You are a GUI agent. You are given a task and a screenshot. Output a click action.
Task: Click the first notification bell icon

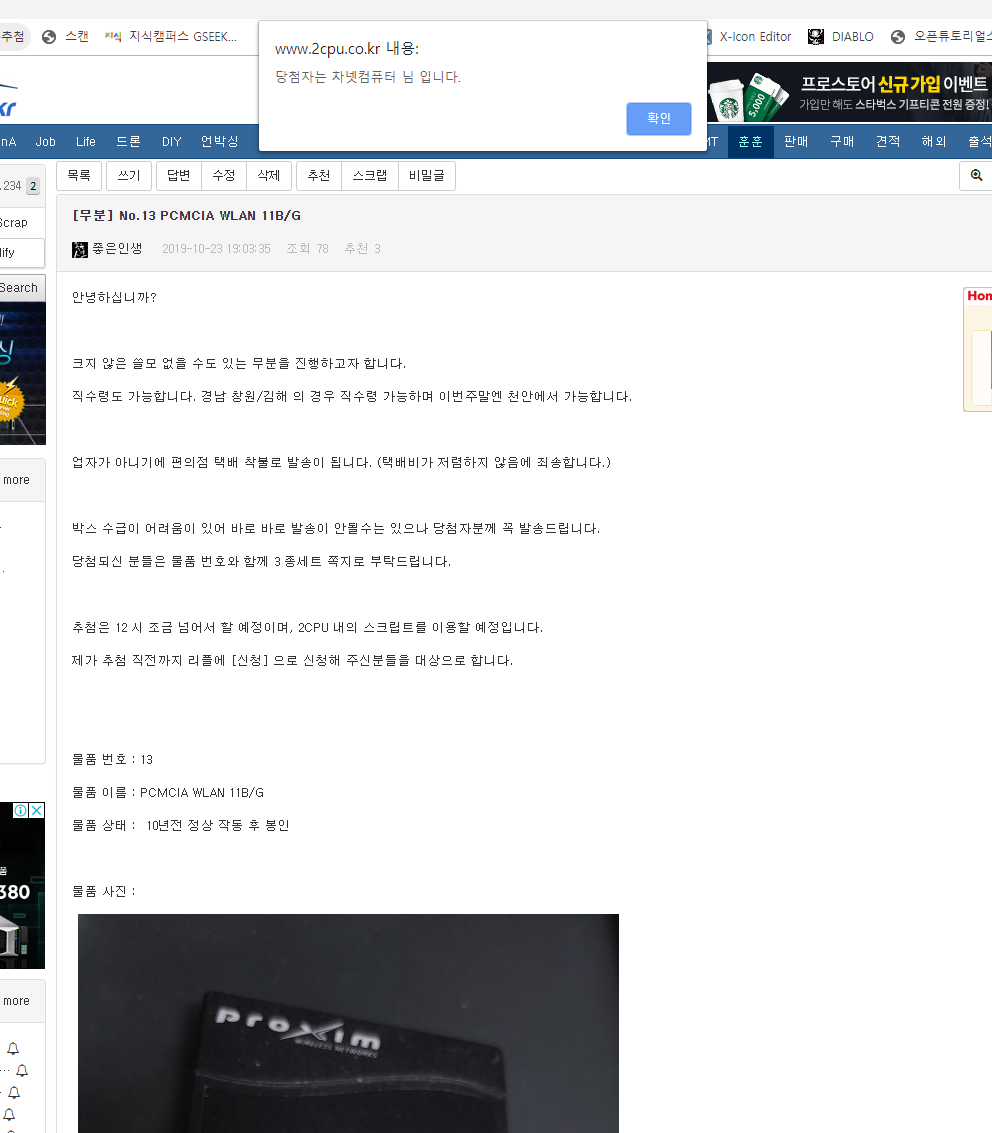(x=13, y=1048)
